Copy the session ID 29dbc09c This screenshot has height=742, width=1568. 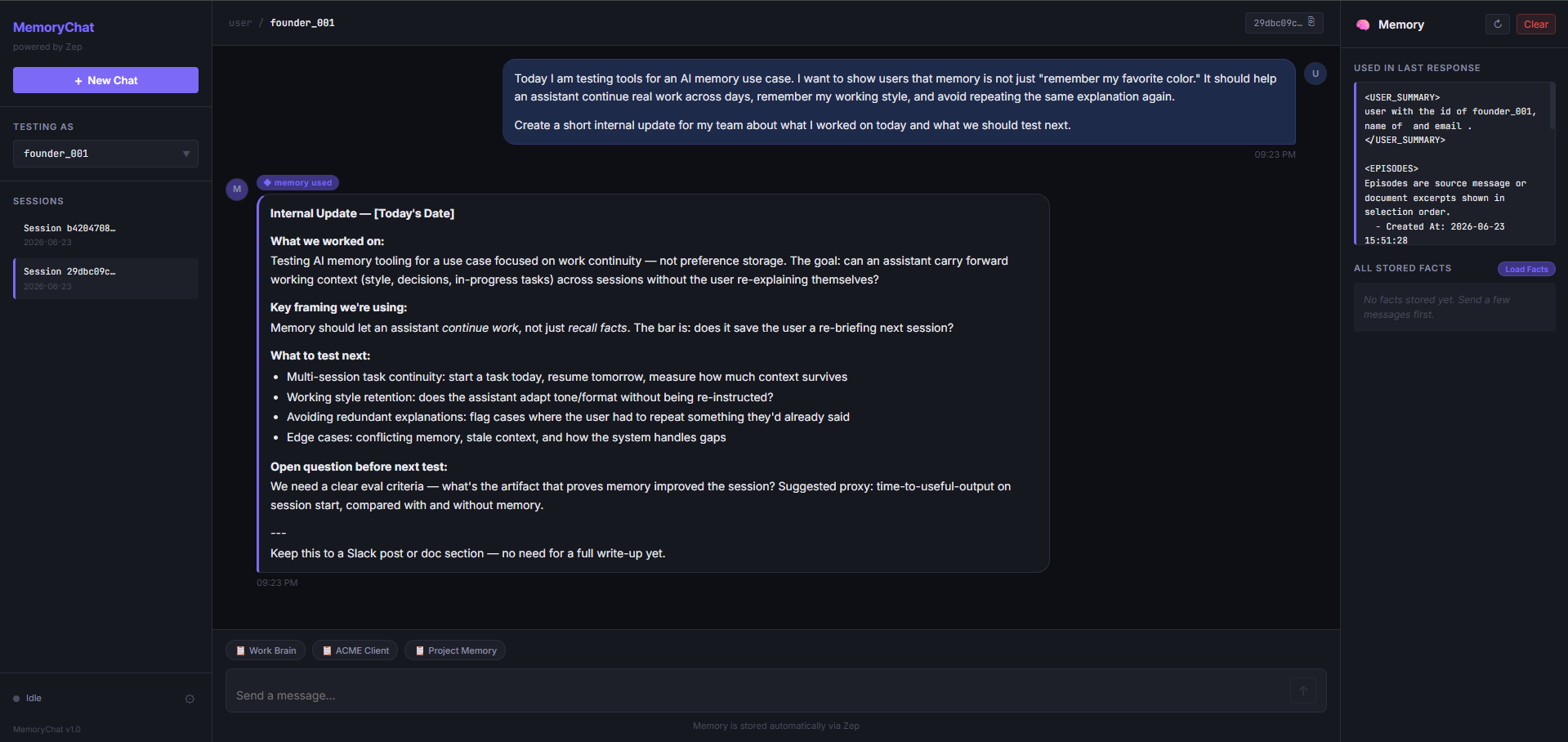coord(1284,23)
